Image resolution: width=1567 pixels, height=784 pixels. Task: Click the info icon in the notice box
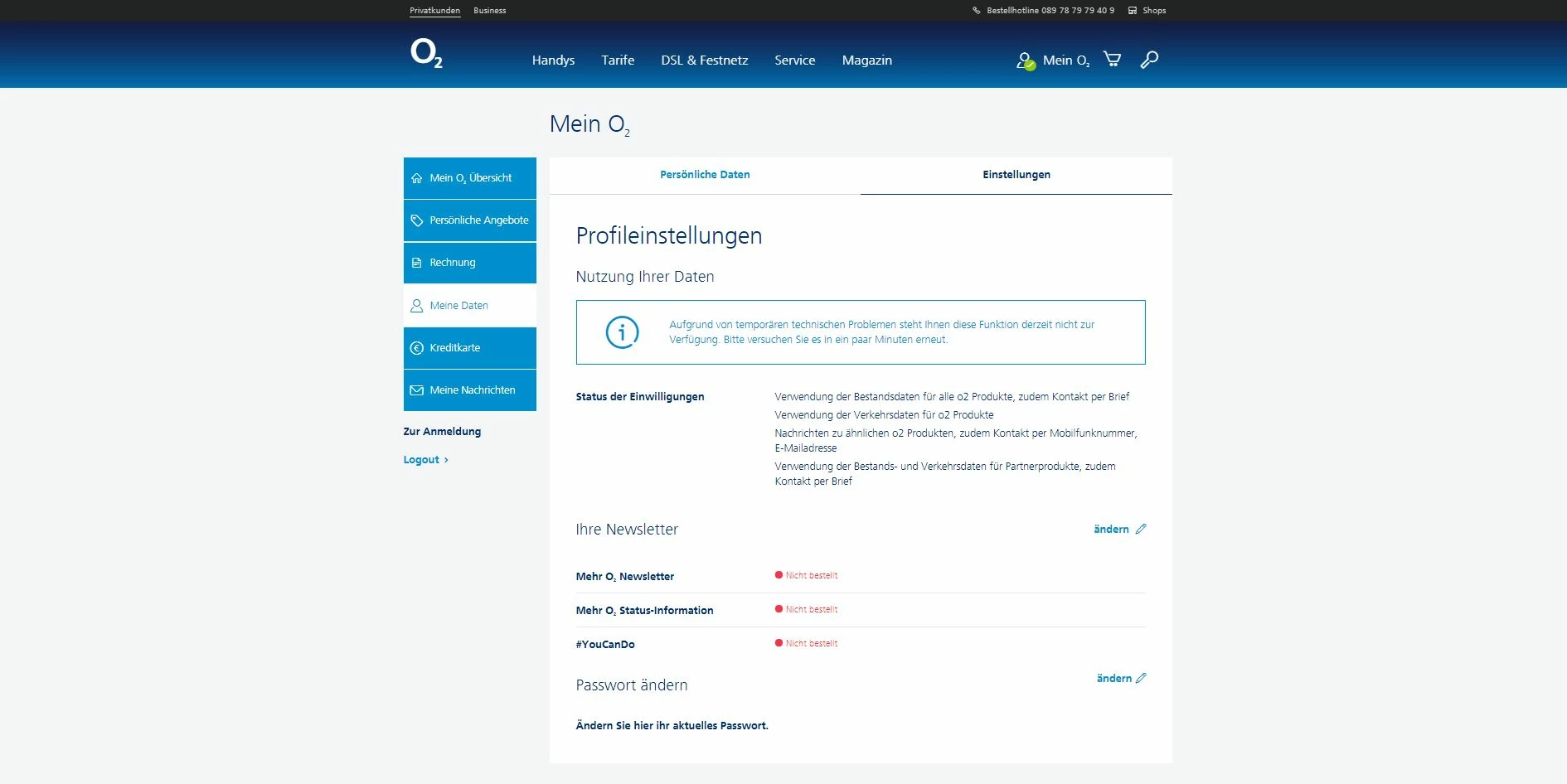point(623,332)
